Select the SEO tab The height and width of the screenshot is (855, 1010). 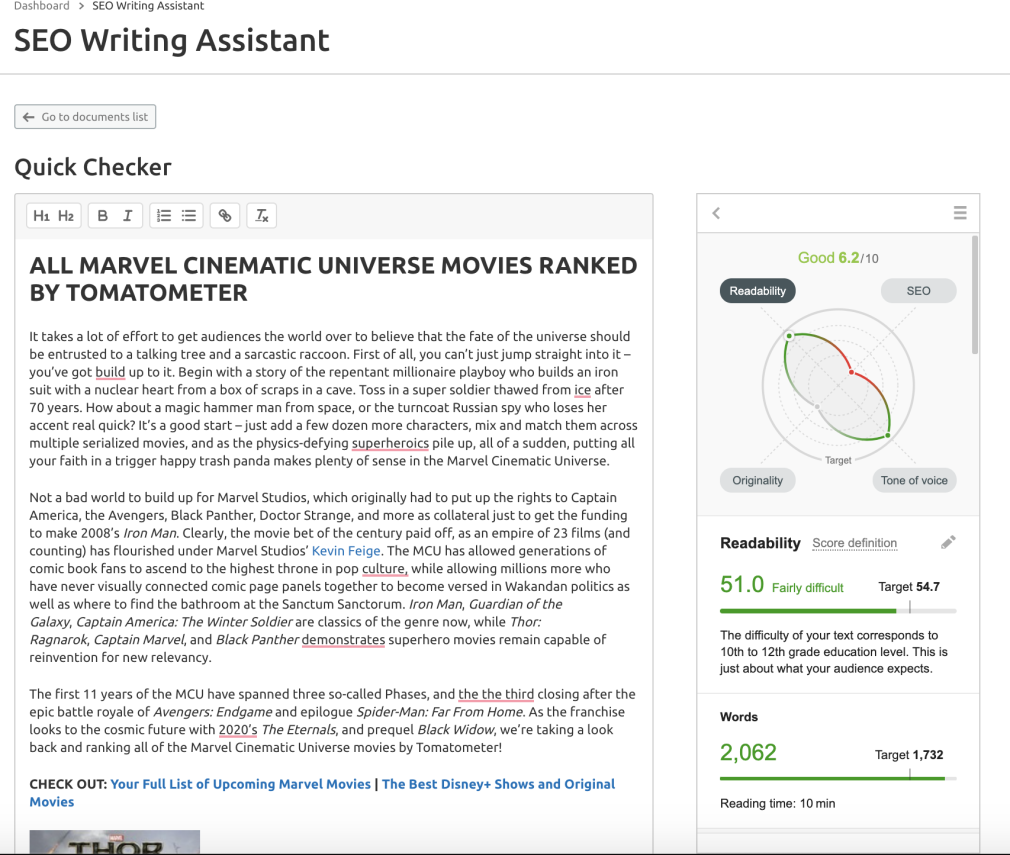[x=919, y=291]
